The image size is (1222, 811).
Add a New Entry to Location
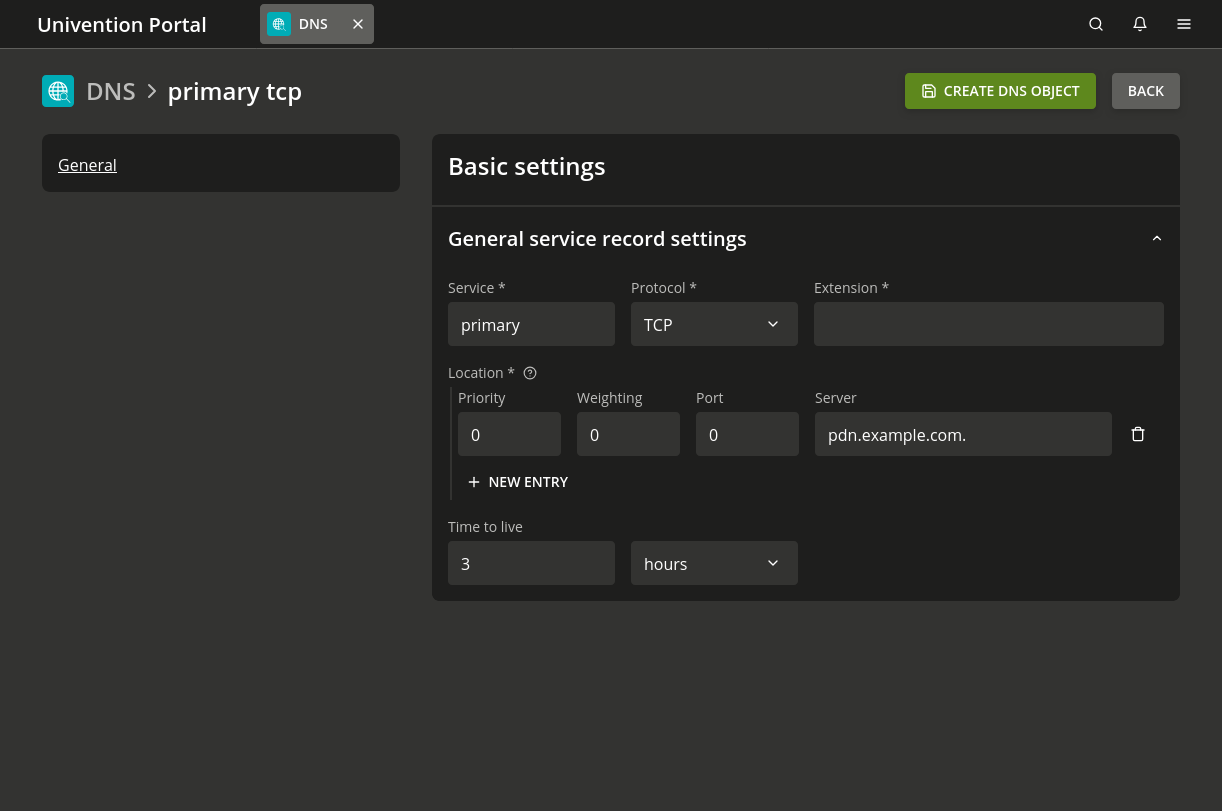point(518,482)
